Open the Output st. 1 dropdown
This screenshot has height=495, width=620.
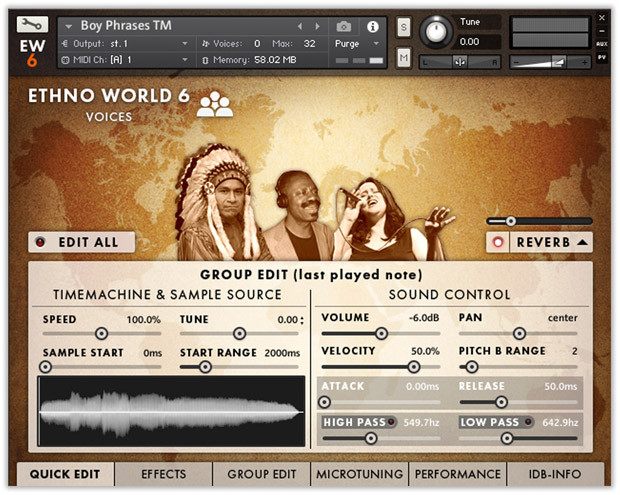(x=125, y=43)
